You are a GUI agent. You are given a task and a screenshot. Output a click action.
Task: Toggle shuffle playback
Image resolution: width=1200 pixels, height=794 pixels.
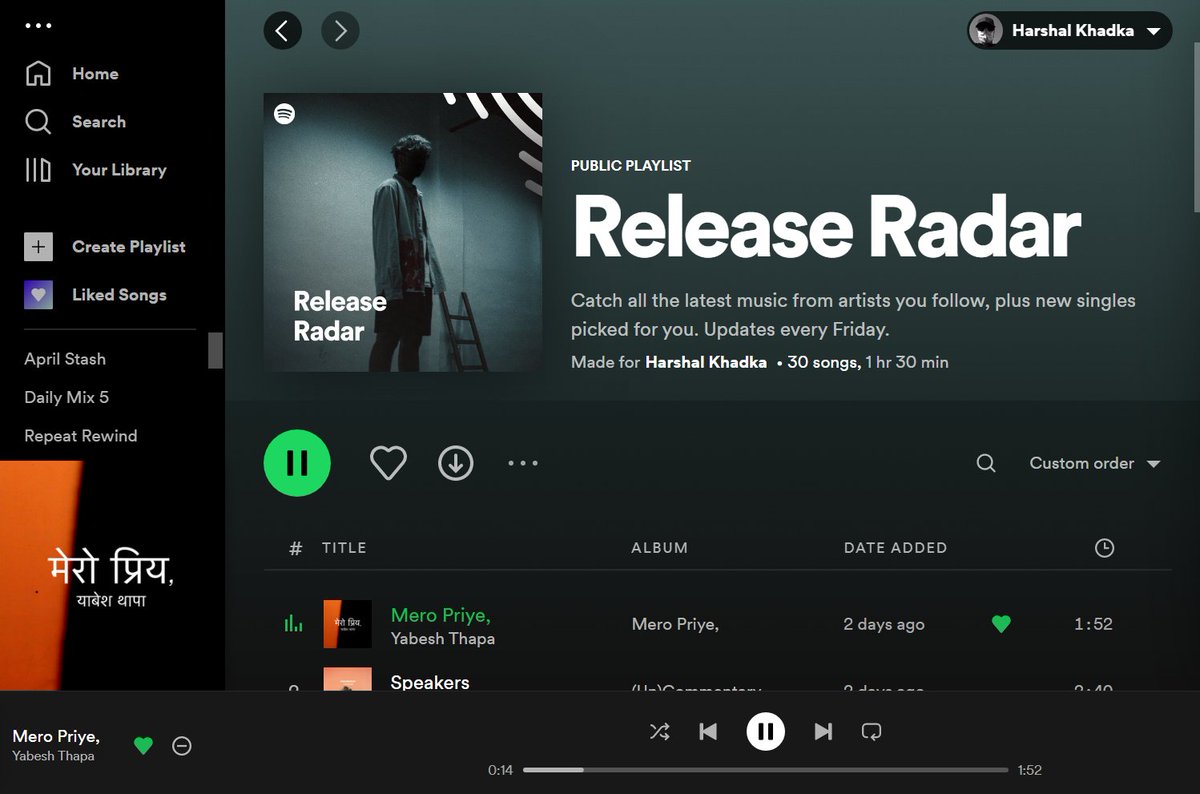(x=659, y=732)
